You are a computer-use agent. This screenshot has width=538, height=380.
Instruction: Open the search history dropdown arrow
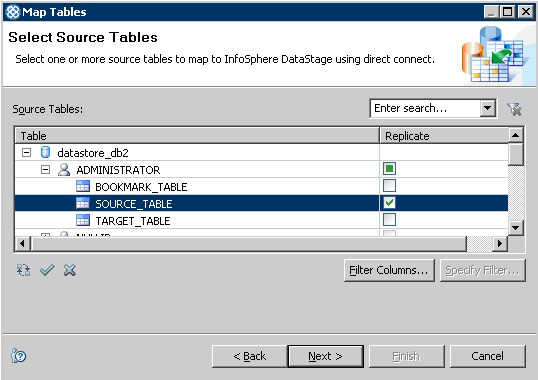(x=488, y=109)
